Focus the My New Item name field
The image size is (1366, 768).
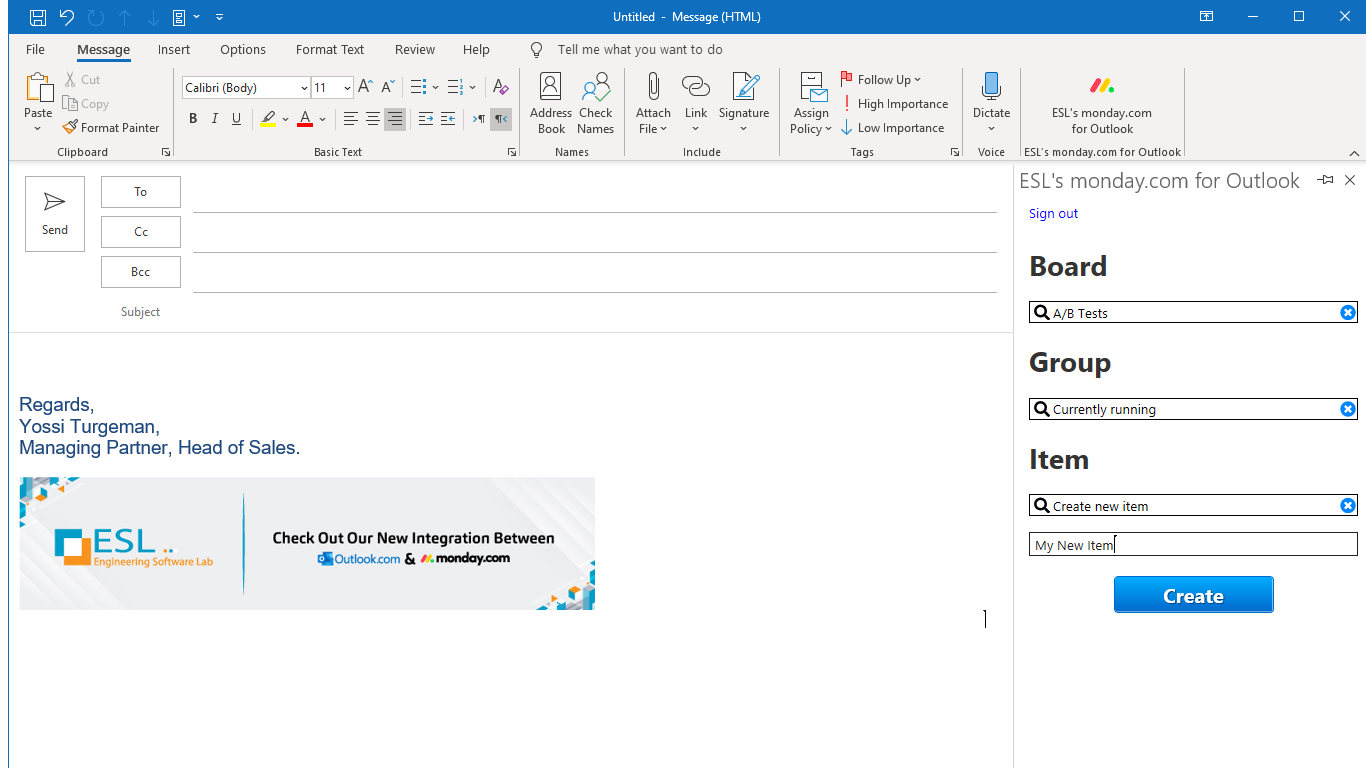(1193, 544)
